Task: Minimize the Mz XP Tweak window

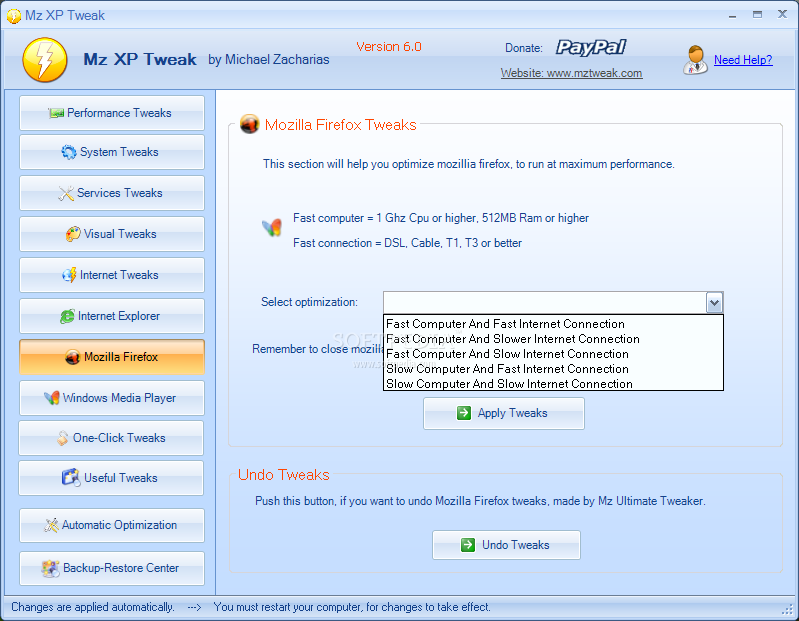Action: coord(732,15)
